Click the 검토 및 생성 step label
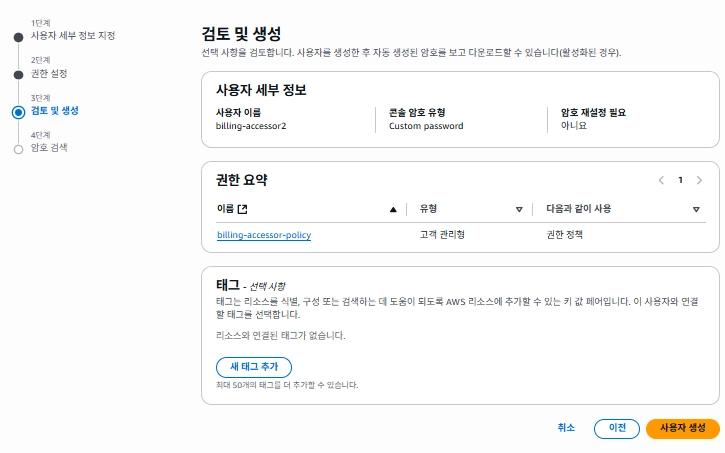 coord(54,110)
